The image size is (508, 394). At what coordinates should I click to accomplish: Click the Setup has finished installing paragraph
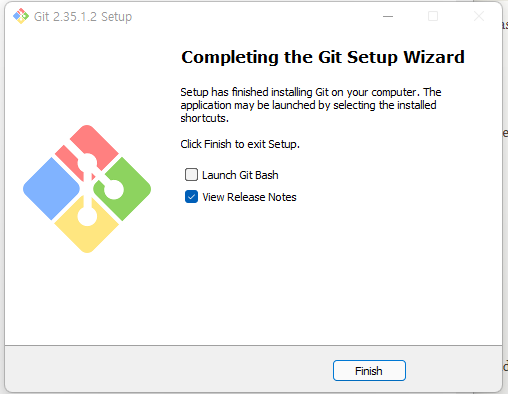click(x=311, y=105)
